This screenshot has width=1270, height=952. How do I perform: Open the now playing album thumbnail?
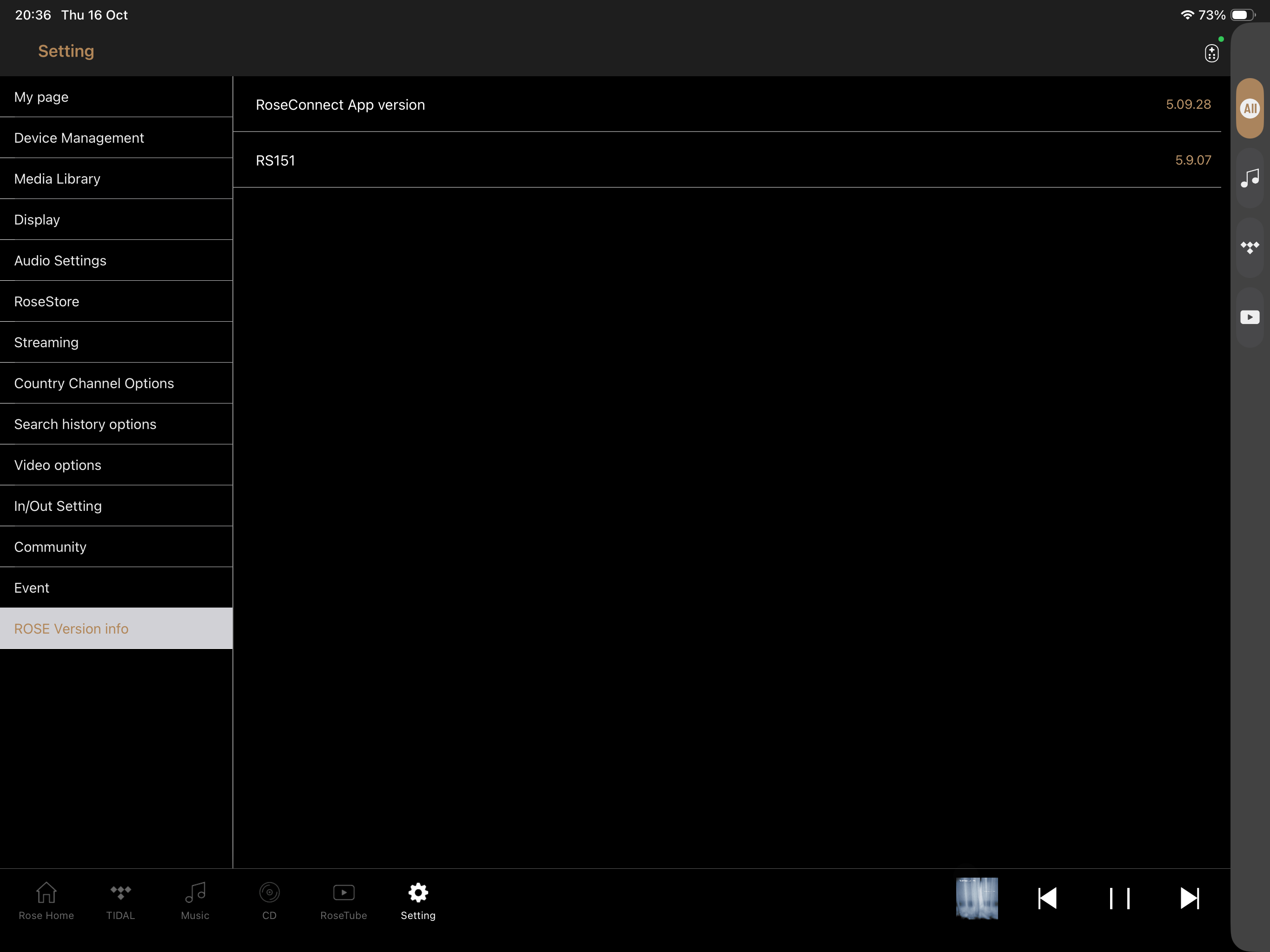click(977, 898)
